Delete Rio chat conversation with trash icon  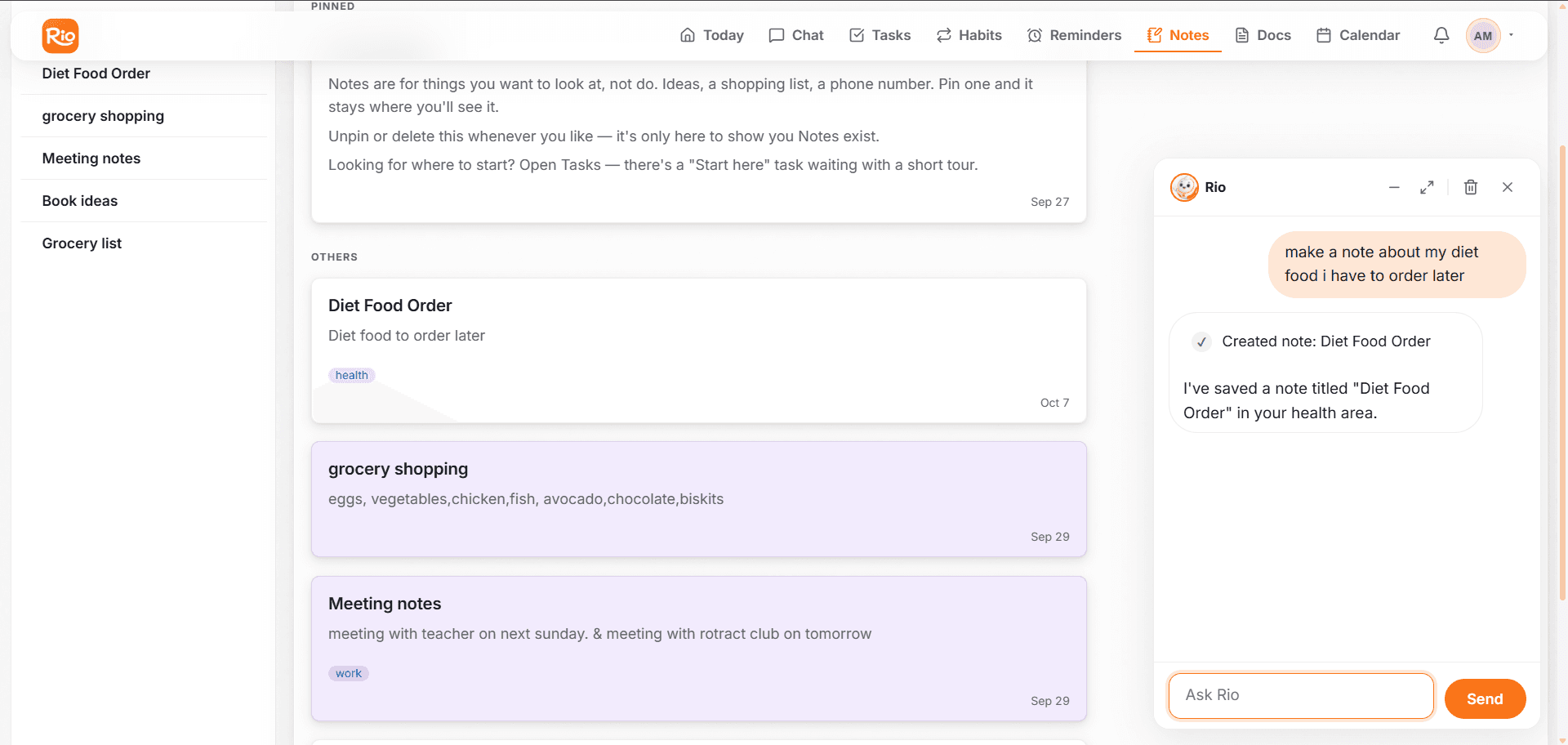(1471, 187)
